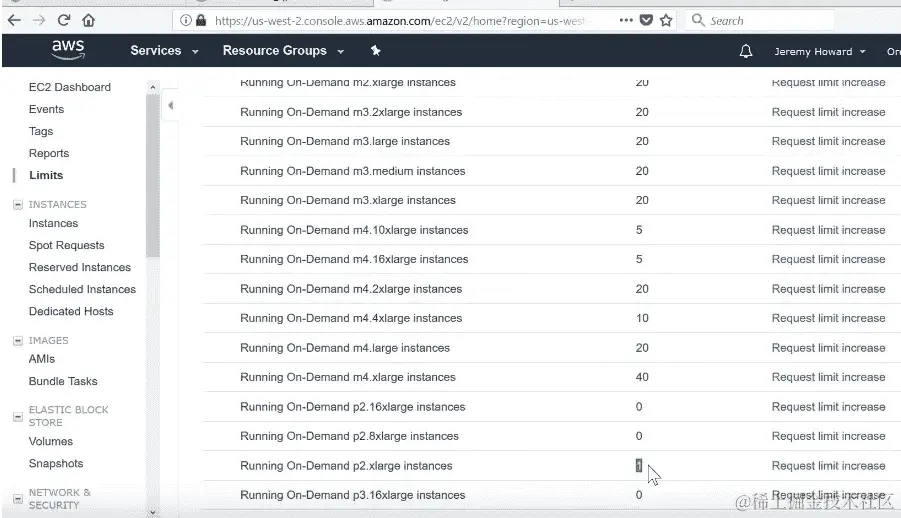Select Limits in the sidebar
This screenshot has width=901, height=518.
point(46,175)
